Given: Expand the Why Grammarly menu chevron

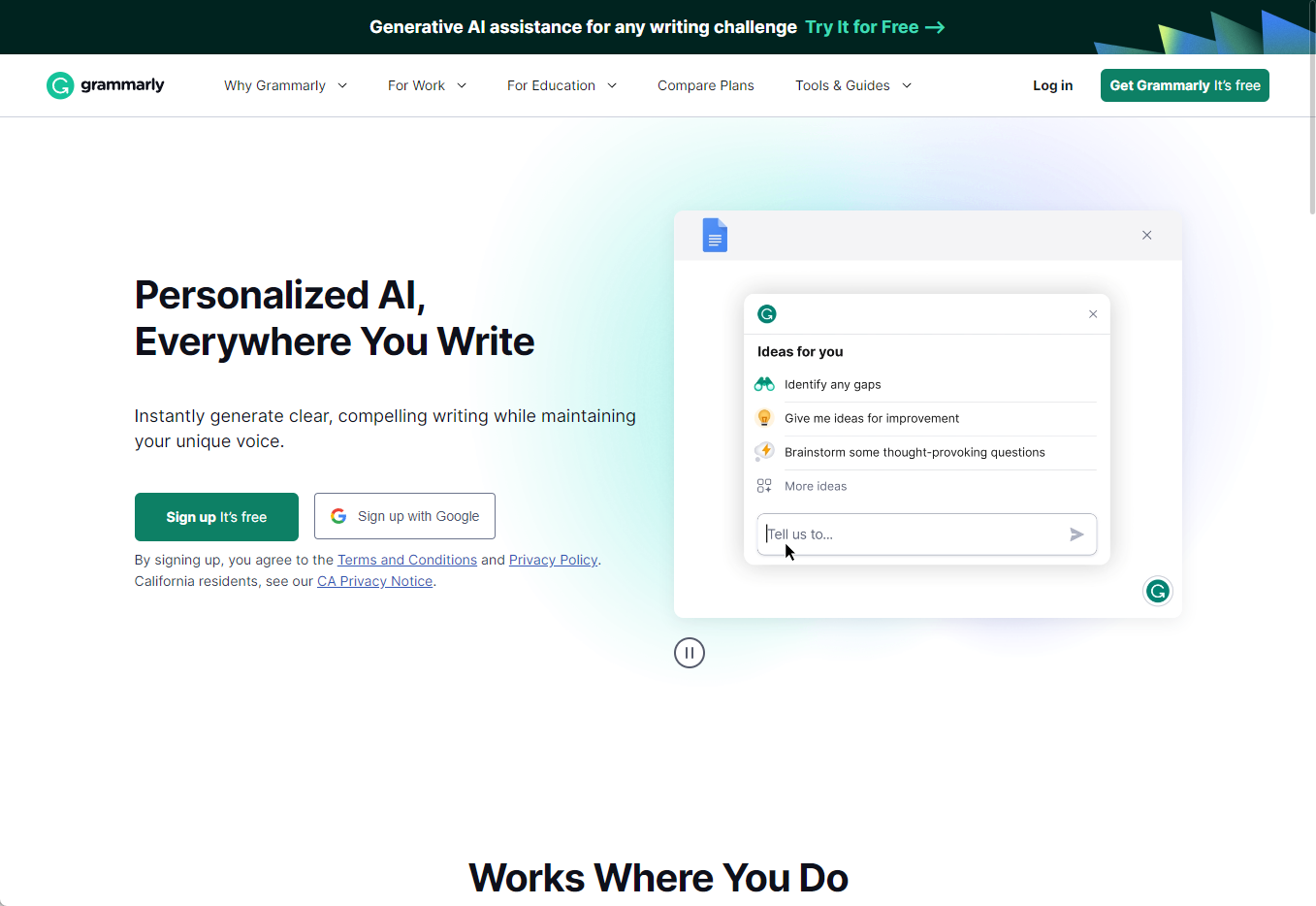Looking at the screenshot, I should (x=342, y=85).
